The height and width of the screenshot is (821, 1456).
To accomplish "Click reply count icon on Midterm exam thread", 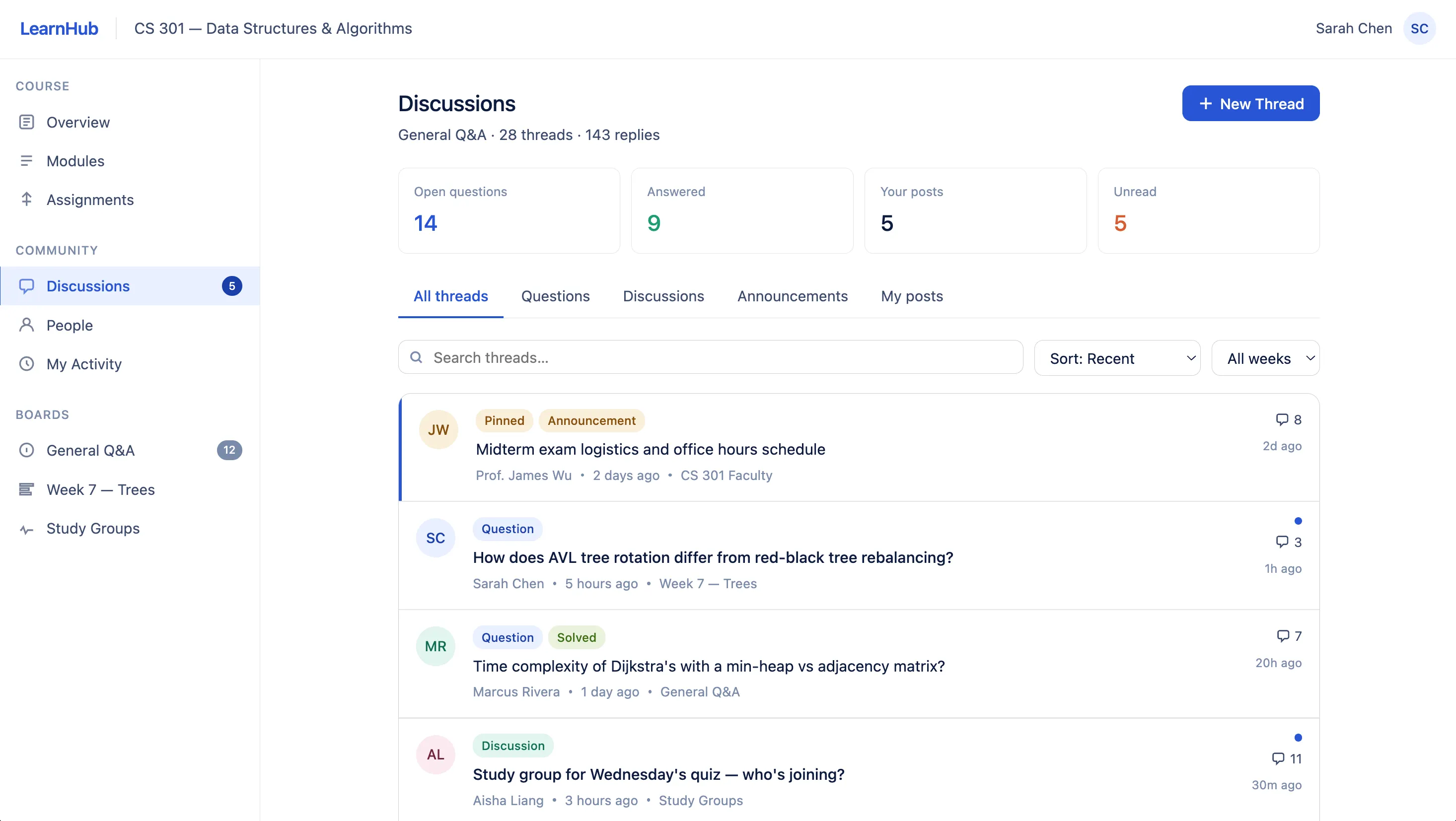I will (x=1282, y=419).
